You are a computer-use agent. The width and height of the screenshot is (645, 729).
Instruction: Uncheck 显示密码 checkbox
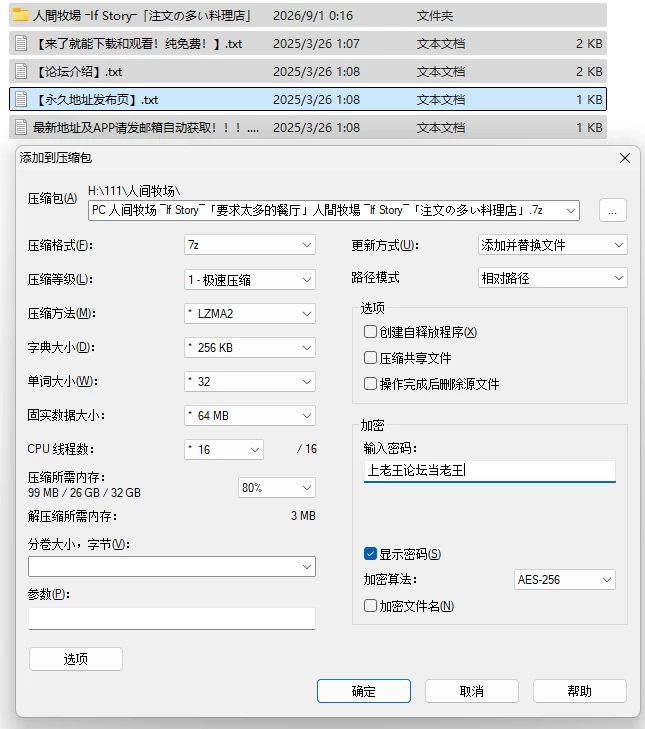click(x=370, y=554)
